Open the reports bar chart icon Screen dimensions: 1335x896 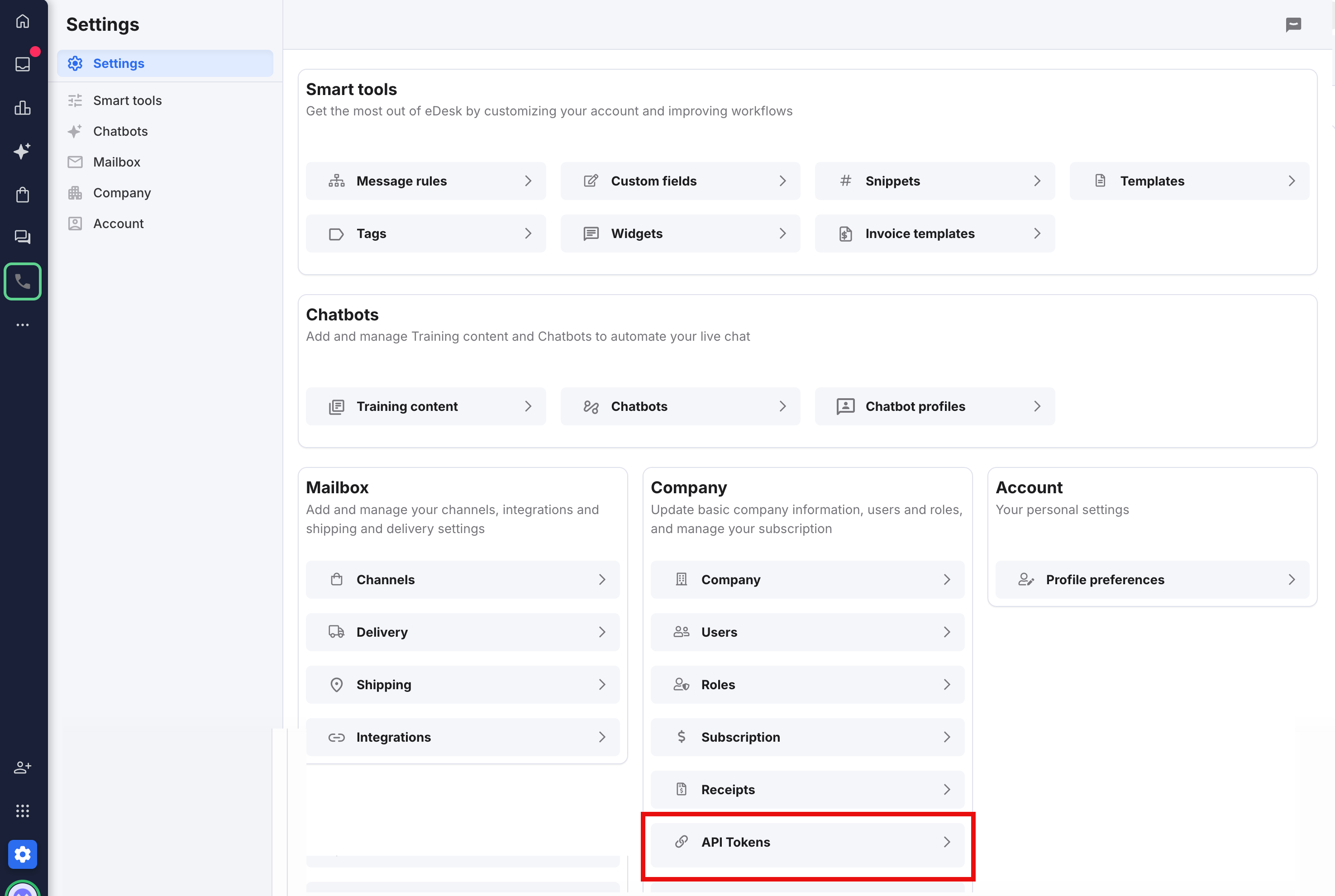[23, 108]
